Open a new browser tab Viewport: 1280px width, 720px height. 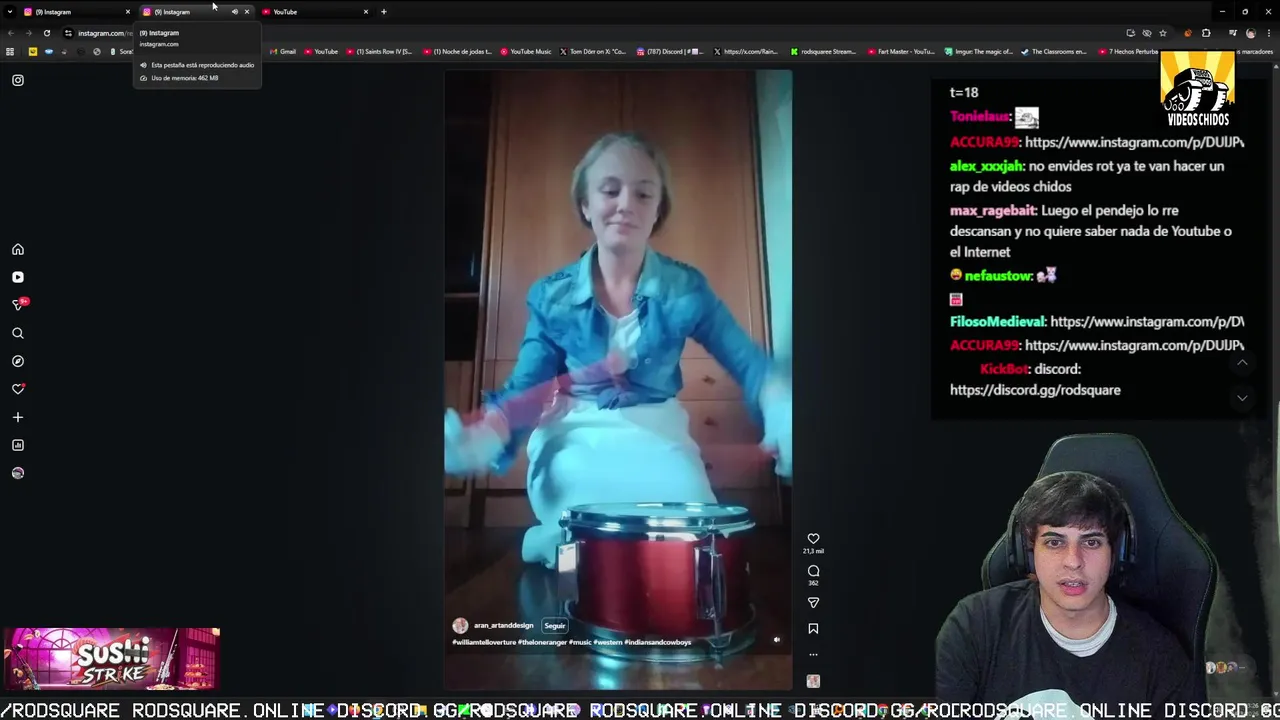click(383, 12)
